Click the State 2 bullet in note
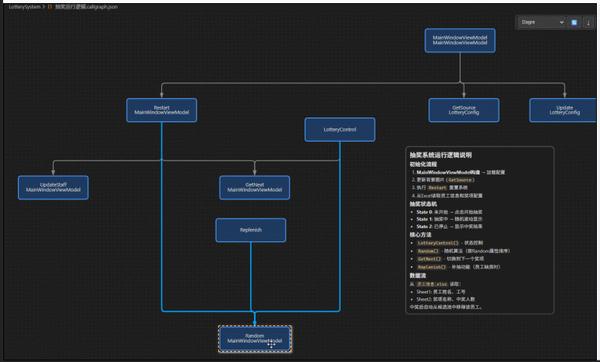Screen dimensions: 600x362 (449, 227)
